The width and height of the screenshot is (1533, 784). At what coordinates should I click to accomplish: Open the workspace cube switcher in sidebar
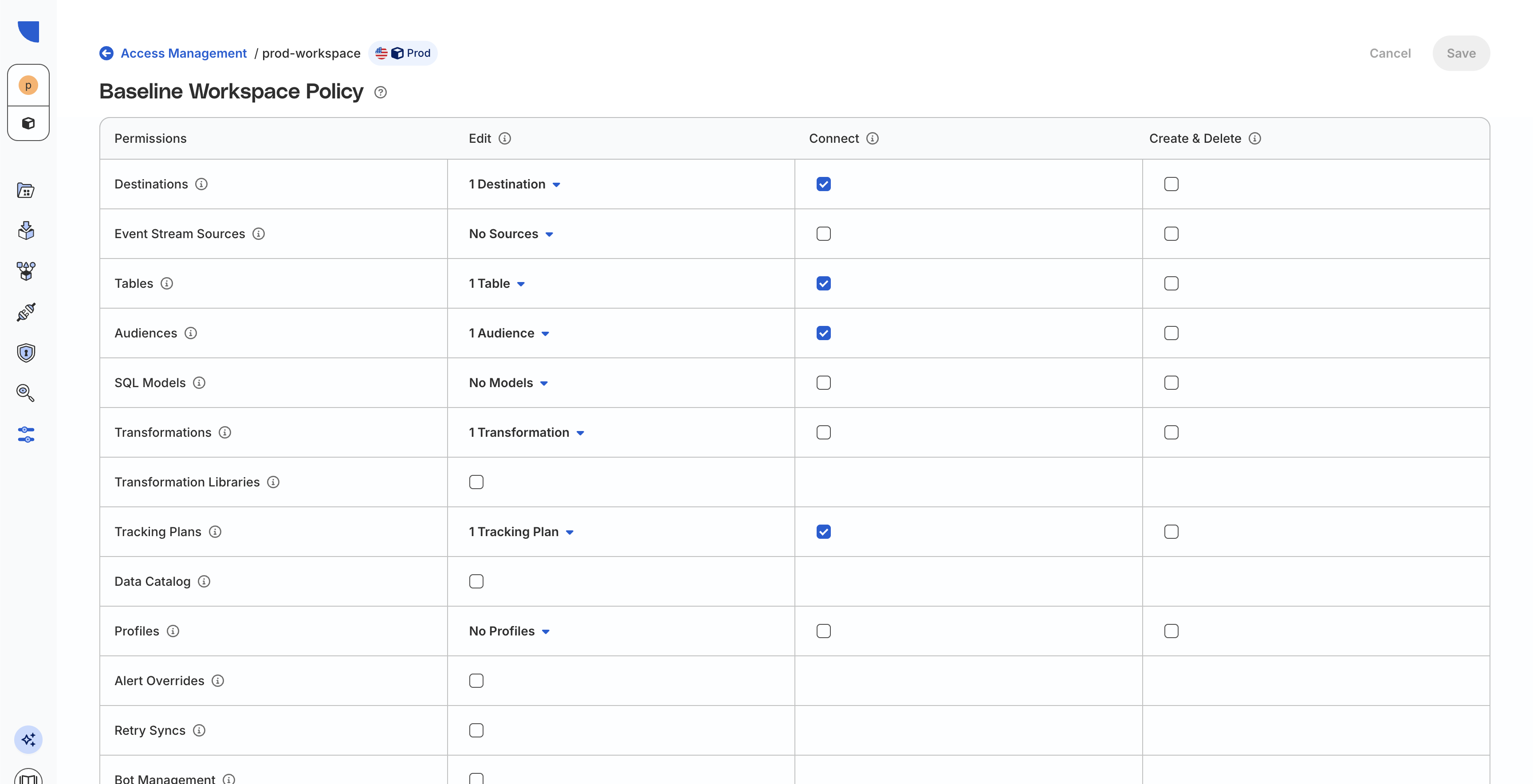coord(28,123)
